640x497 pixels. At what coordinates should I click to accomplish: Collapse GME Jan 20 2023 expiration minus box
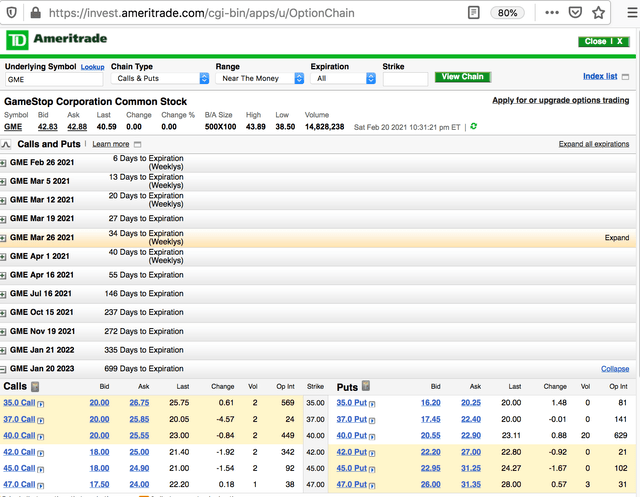tap(3, 370)
